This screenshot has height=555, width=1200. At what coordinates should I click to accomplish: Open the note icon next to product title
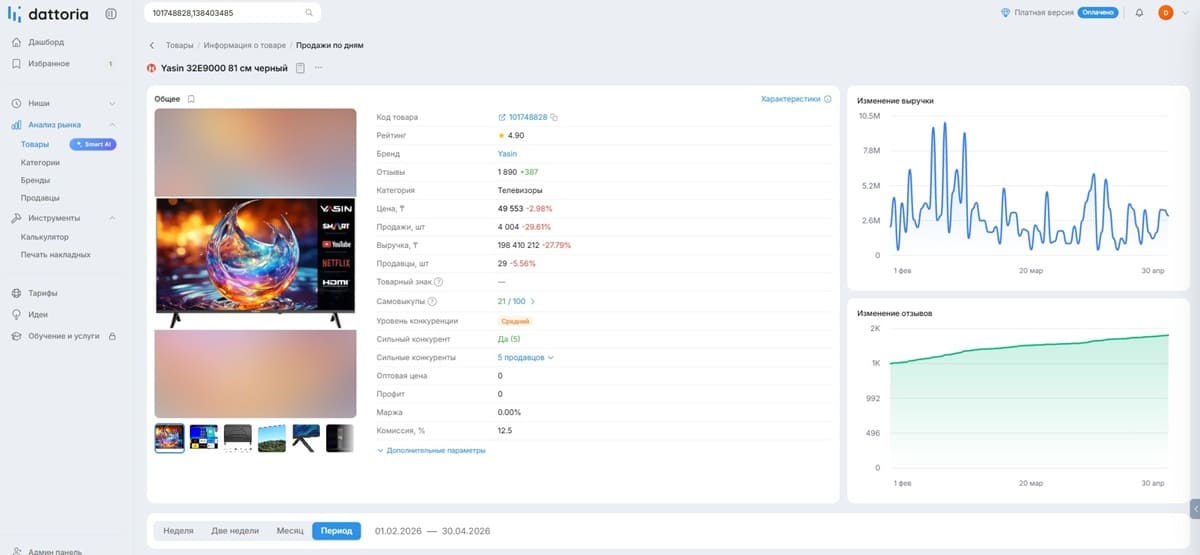[300, 68]
